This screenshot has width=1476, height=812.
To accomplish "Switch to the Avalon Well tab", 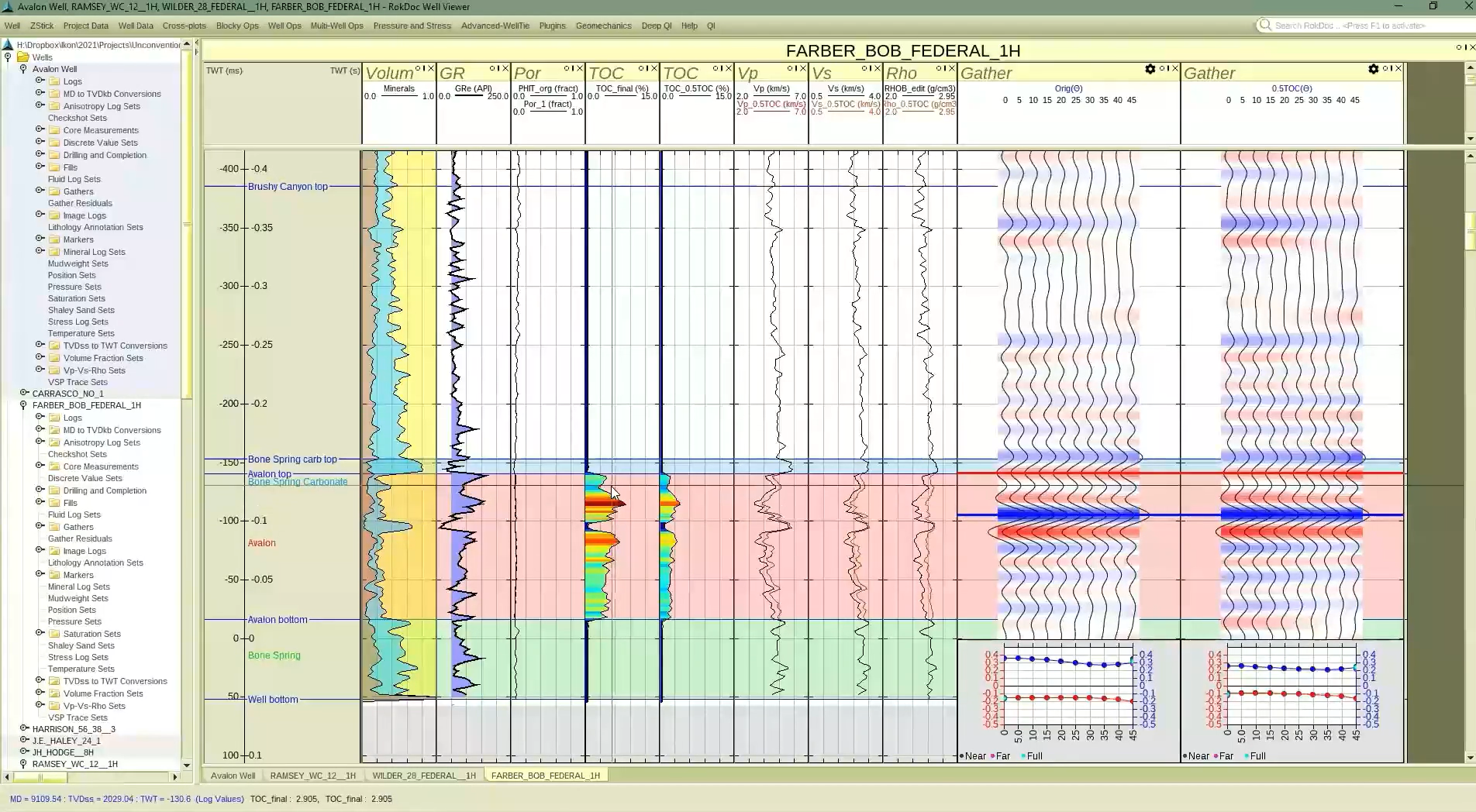I will point(233,775).
